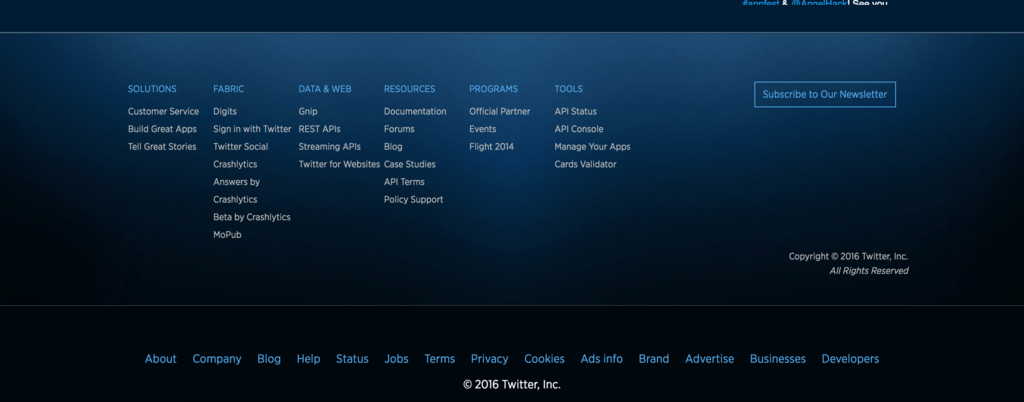Open the Twitter Social link
1024x402 pixels.
(x=240, y=147)
